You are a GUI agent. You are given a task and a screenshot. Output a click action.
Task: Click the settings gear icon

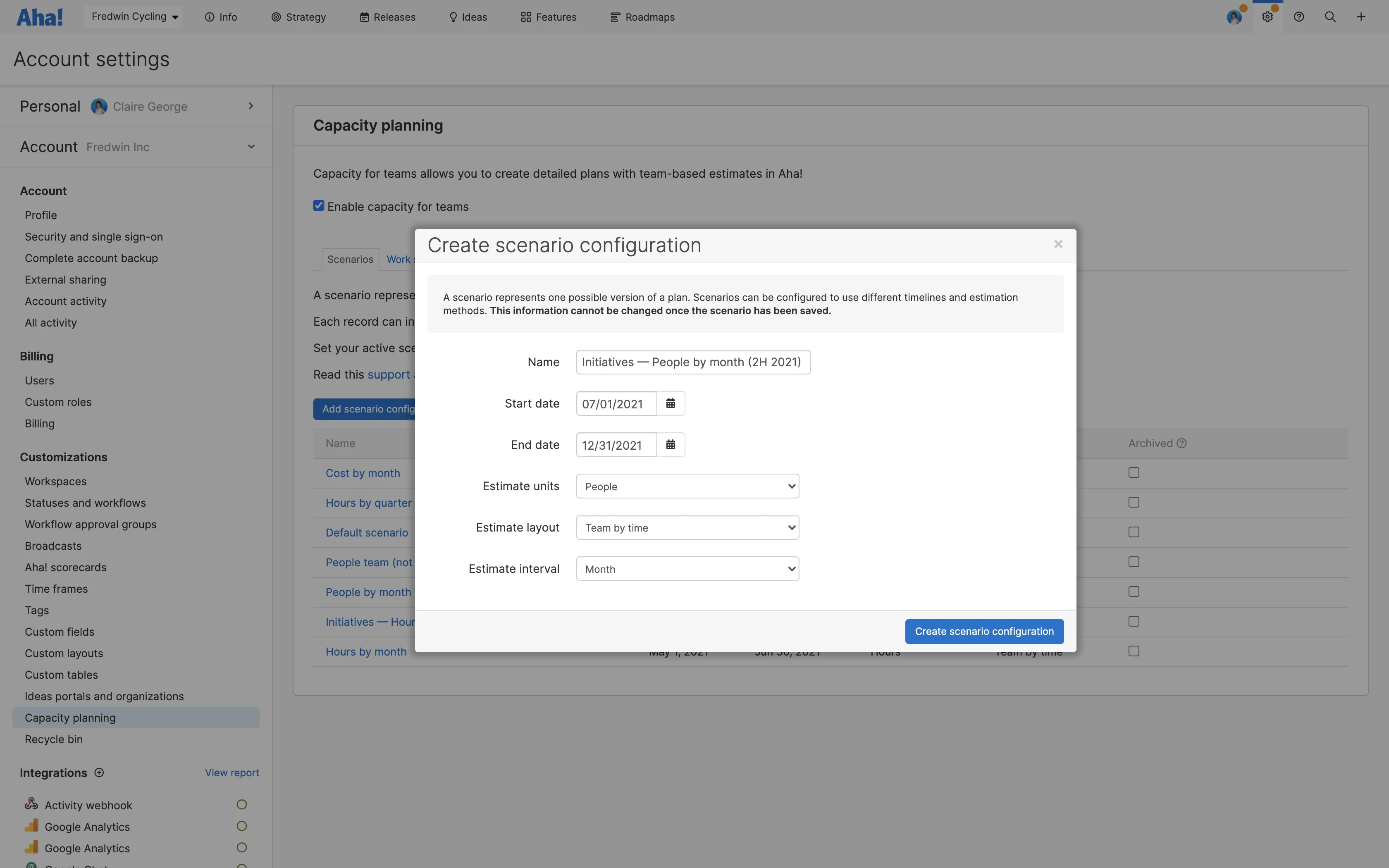tap(1267, 17)
